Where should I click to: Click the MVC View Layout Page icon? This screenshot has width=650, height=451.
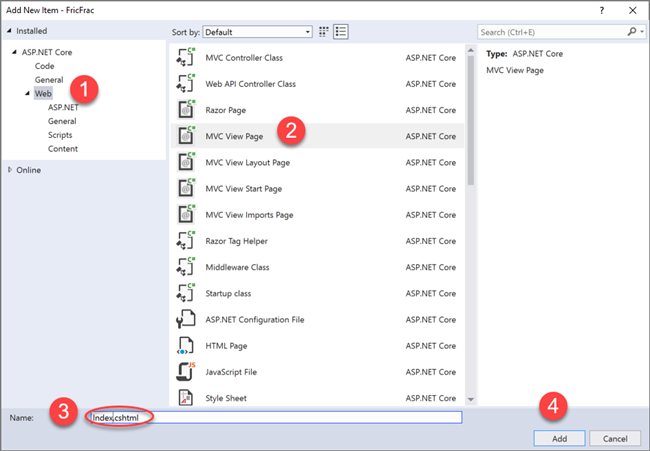185,162
